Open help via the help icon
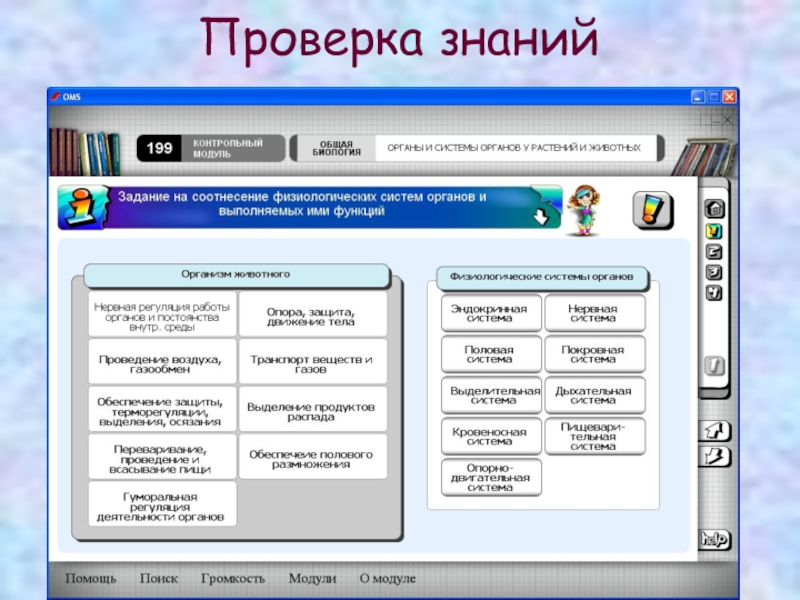This screenshot has width=800, height=600. [715, 539]
